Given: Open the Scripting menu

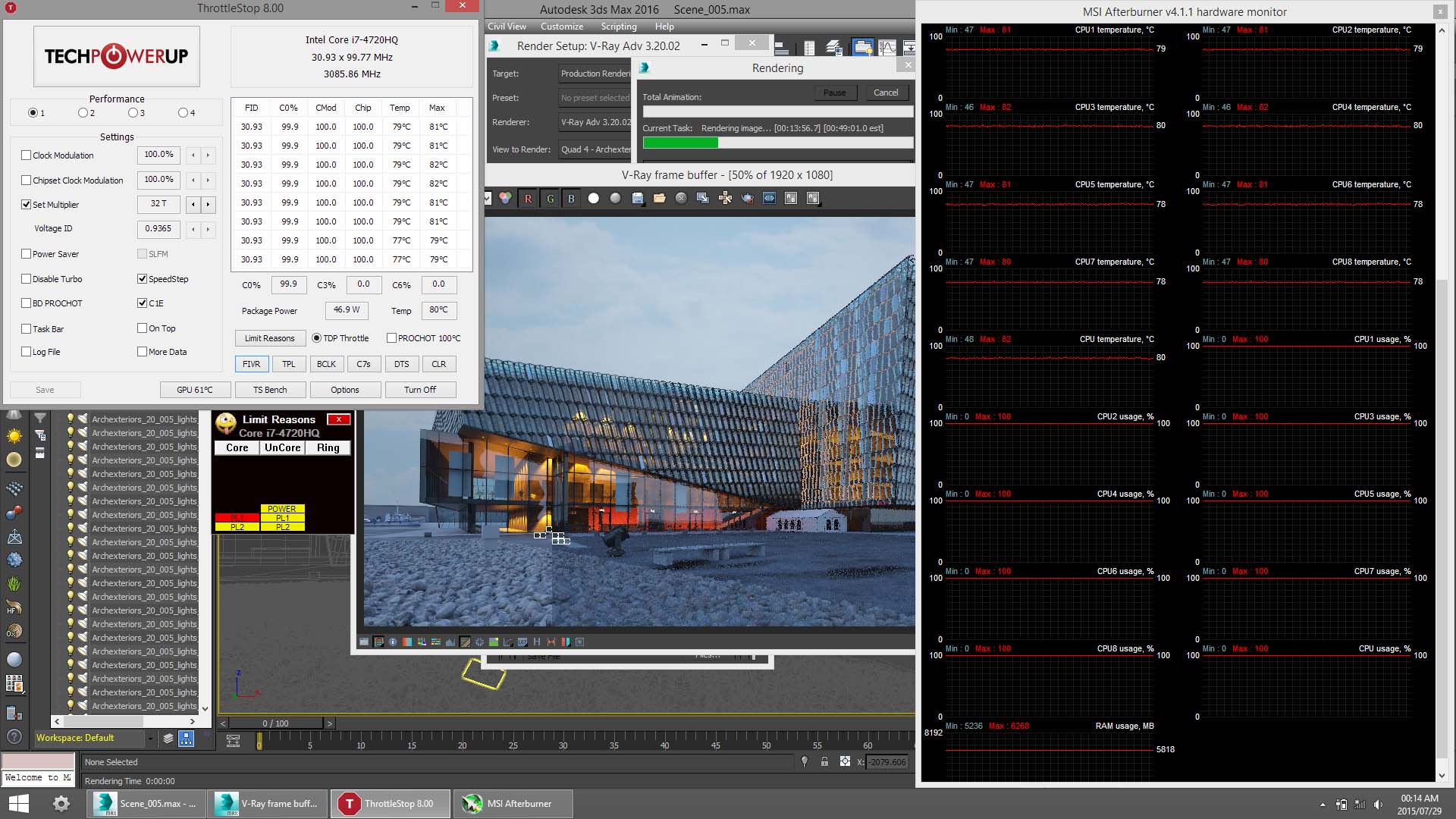Looking at the screenshot, I should (619, 26).
